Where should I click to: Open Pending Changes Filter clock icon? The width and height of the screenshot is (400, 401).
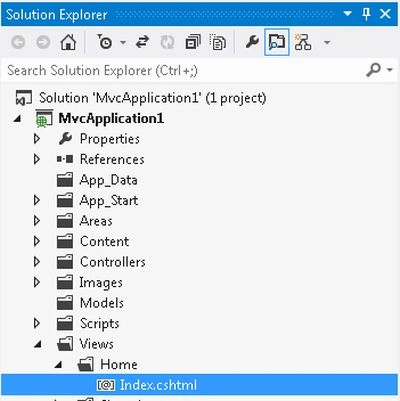pyautogui.click(x=104, y=42)
